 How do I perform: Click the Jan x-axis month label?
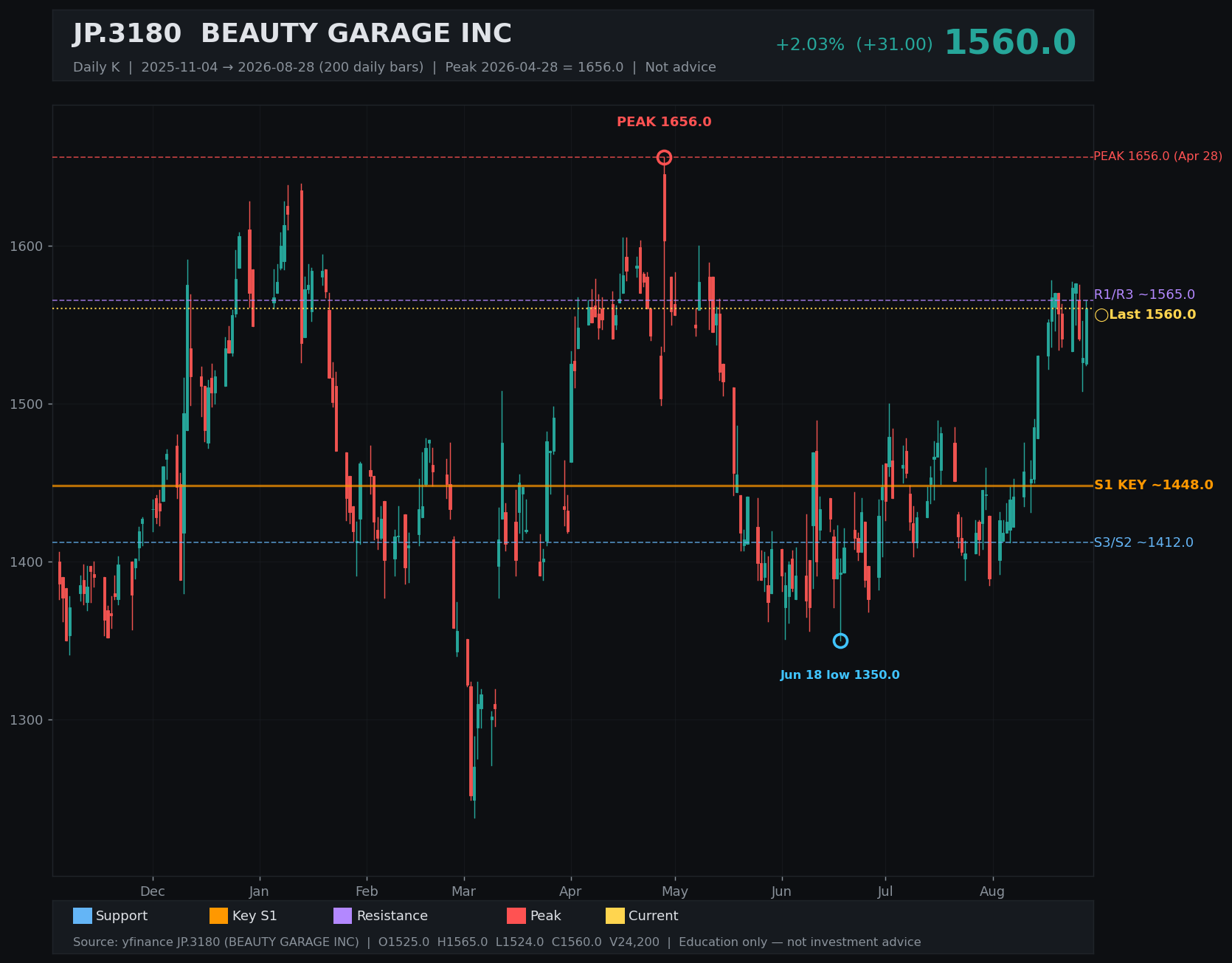coord(259,891)
